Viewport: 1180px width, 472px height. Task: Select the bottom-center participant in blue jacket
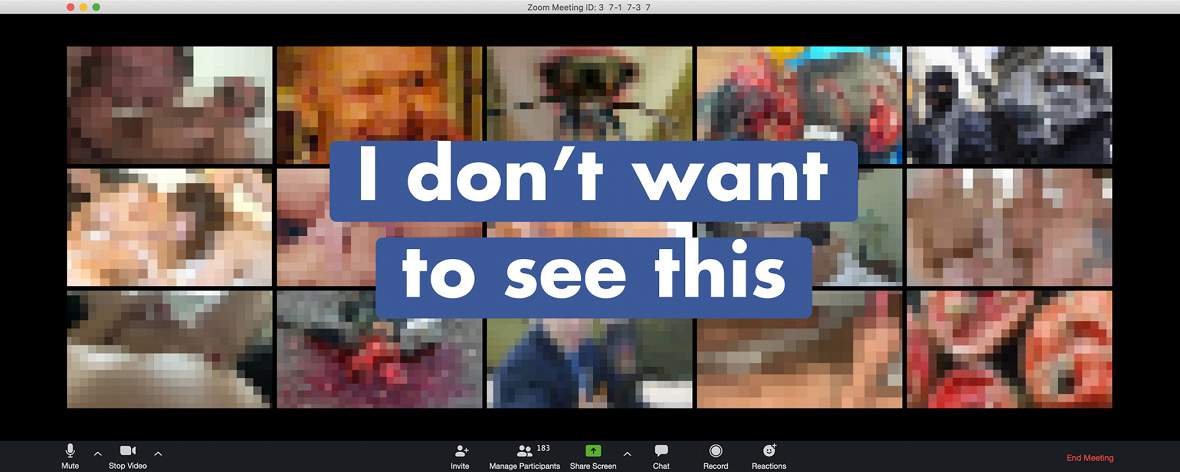(589, 363)
